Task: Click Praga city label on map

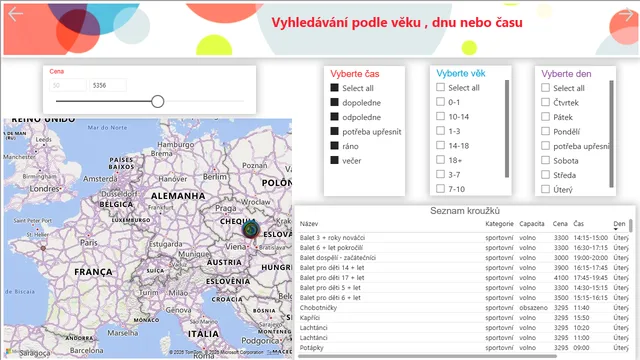Action: pyautogui.click(x=226, y=208)
